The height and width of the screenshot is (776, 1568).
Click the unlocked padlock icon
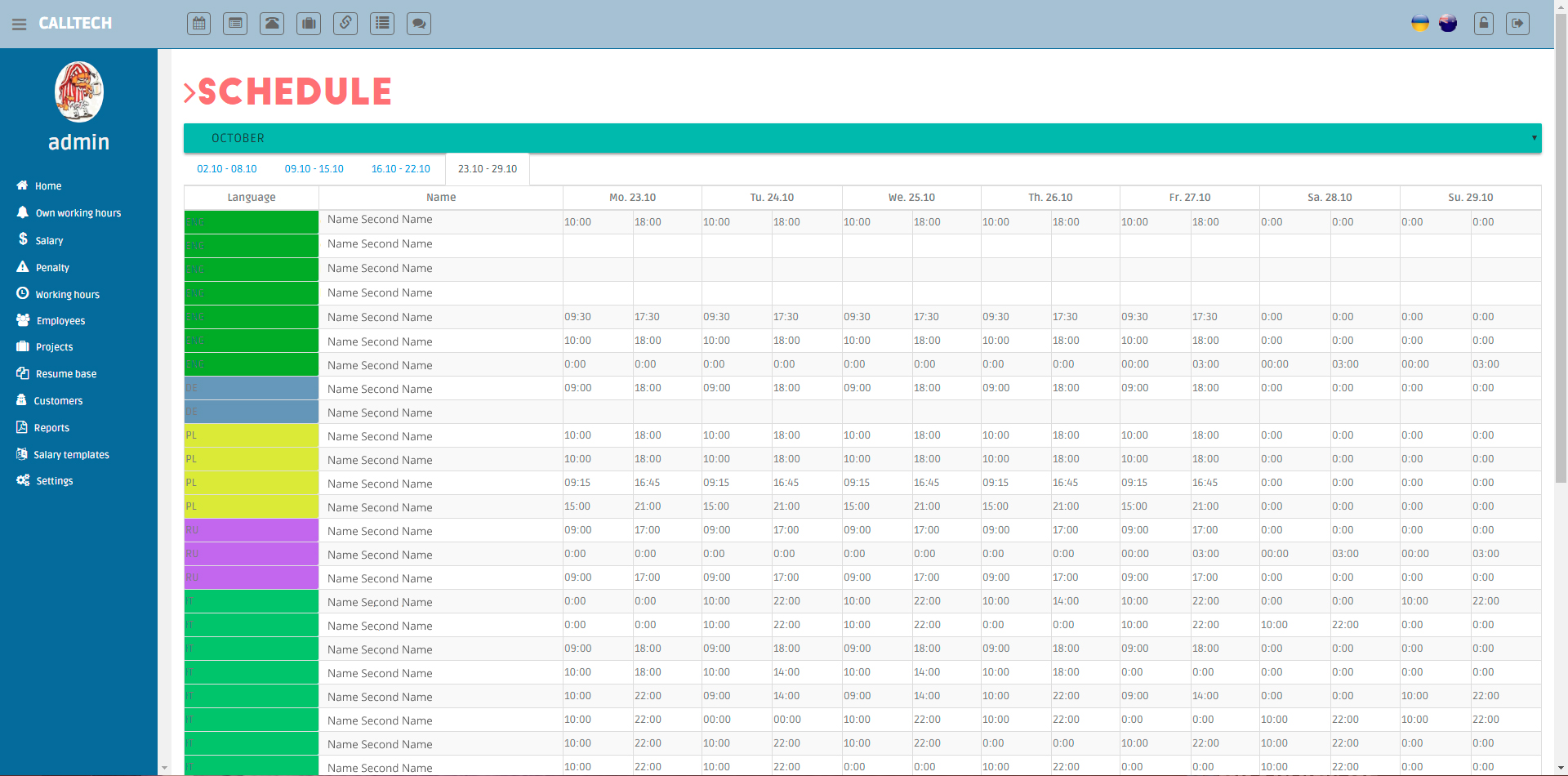1484,24
